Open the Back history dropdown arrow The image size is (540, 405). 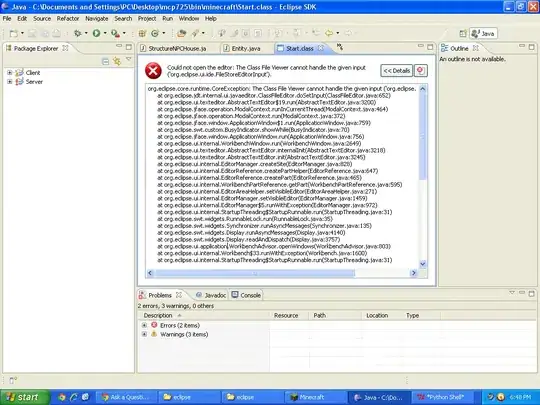(x=338, y=33)
